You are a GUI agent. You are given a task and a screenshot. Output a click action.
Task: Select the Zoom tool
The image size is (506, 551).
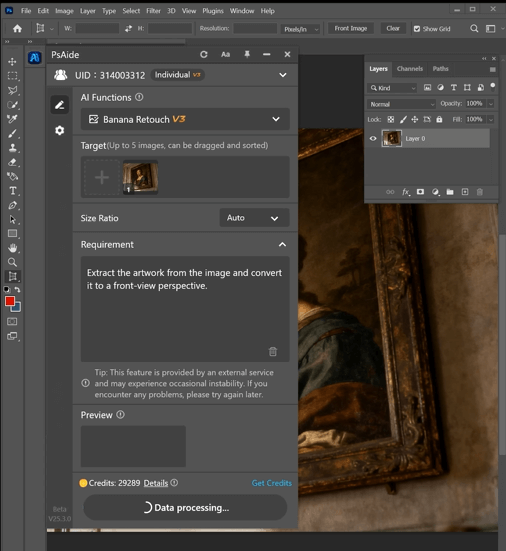click(x=12, y=262)
